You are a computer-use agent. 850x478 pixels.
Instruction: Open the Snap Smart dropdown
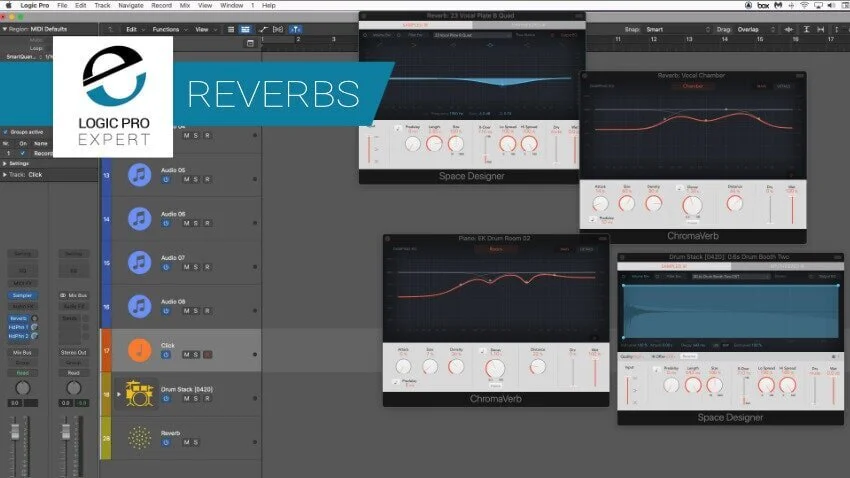click(x=677, y=29)
